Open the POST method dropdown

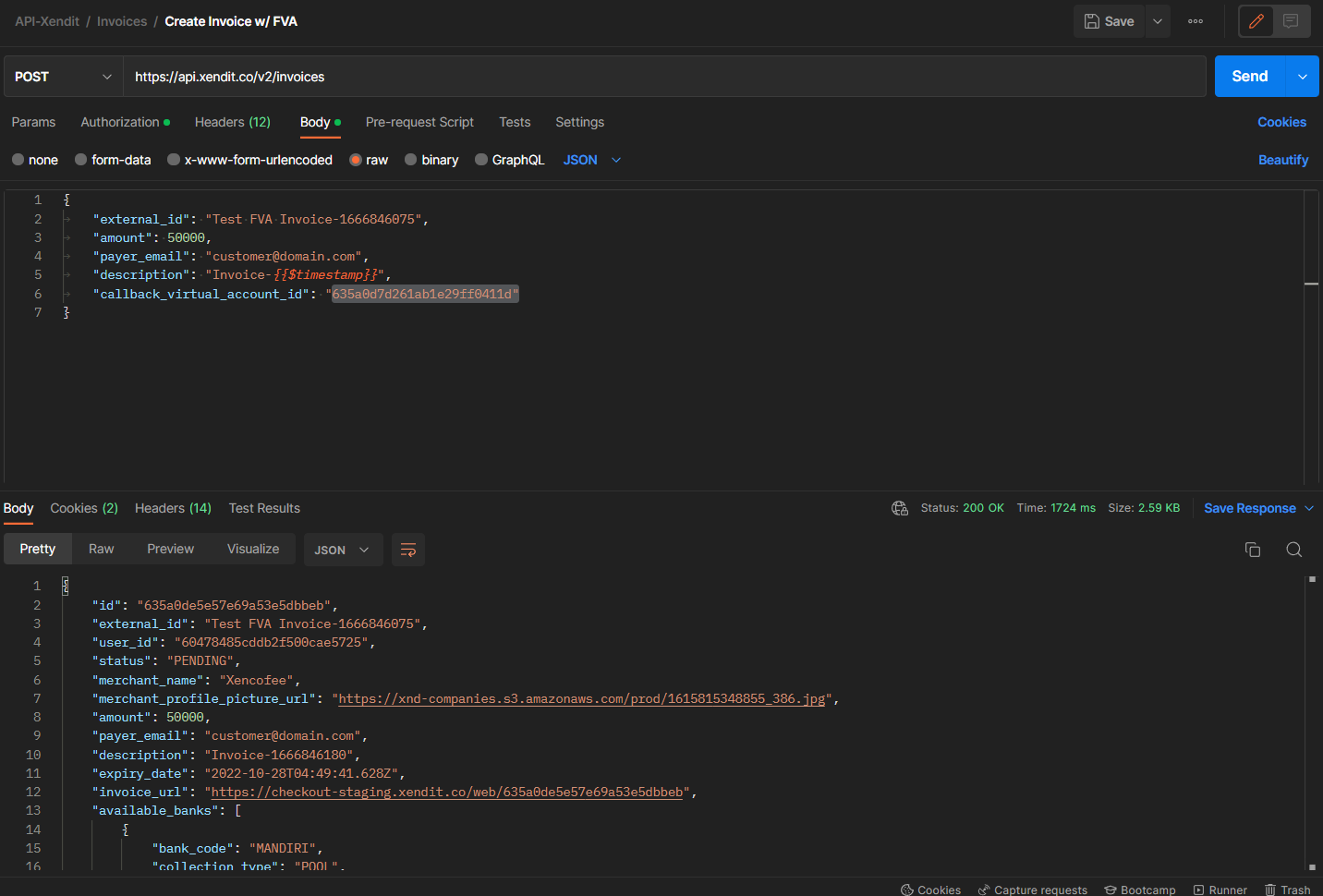pyautogui.click(x=63, y=77)
